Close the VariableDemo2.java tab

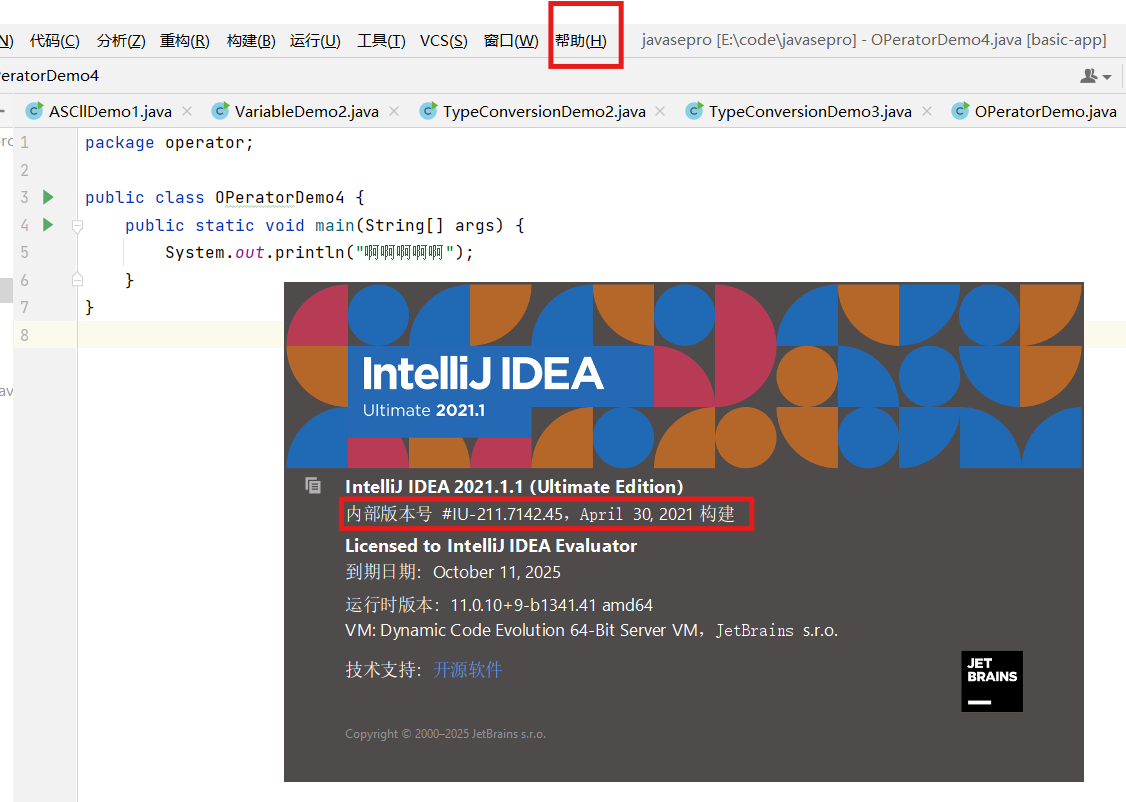point(394,111)
